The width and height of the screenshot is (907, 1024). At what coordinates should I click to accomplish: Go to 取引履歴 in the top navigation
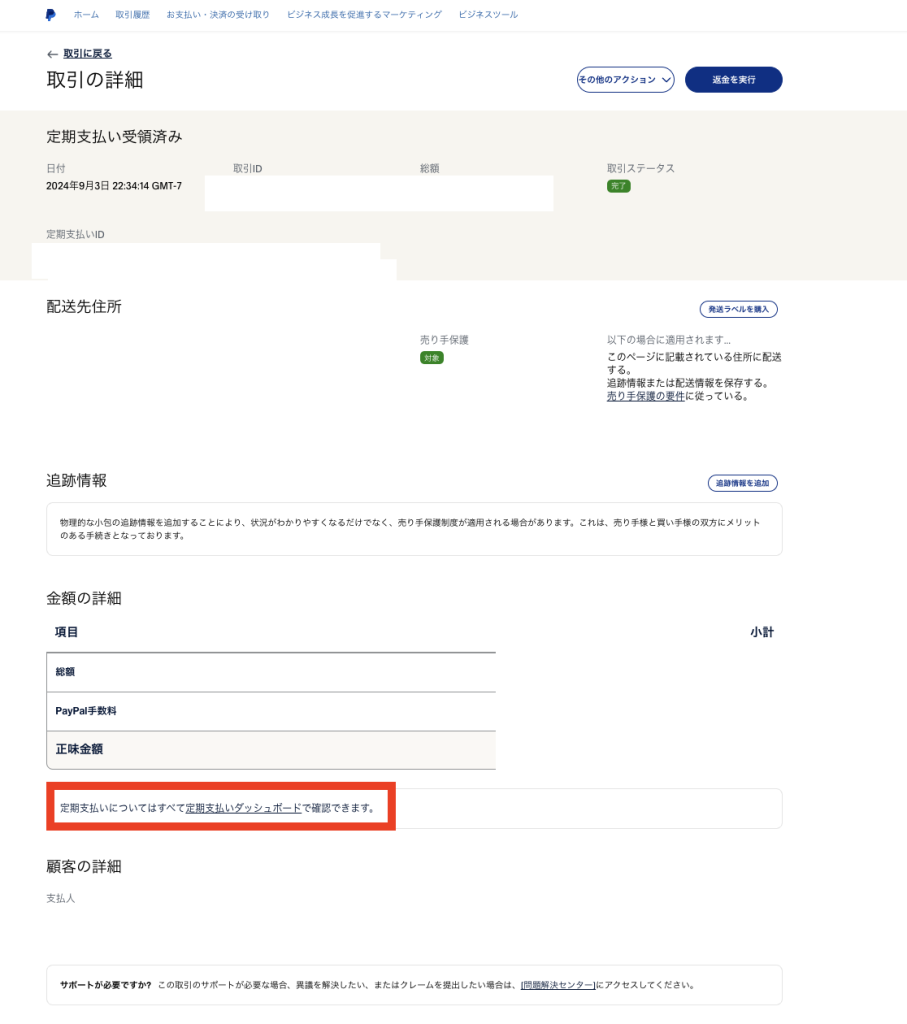(132, 15)
